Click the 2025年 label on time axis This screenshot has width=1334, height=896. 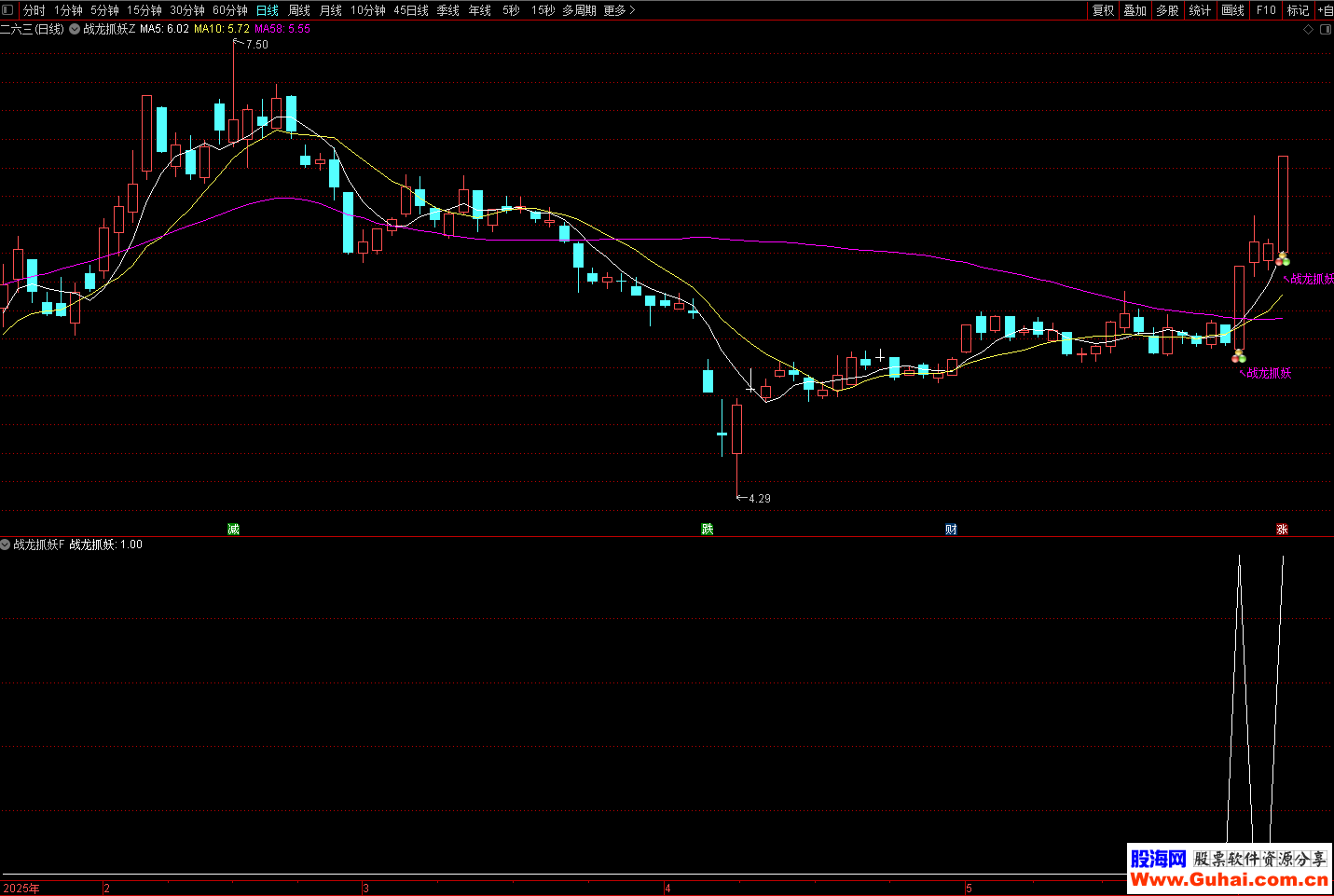[x=21, y=889]
